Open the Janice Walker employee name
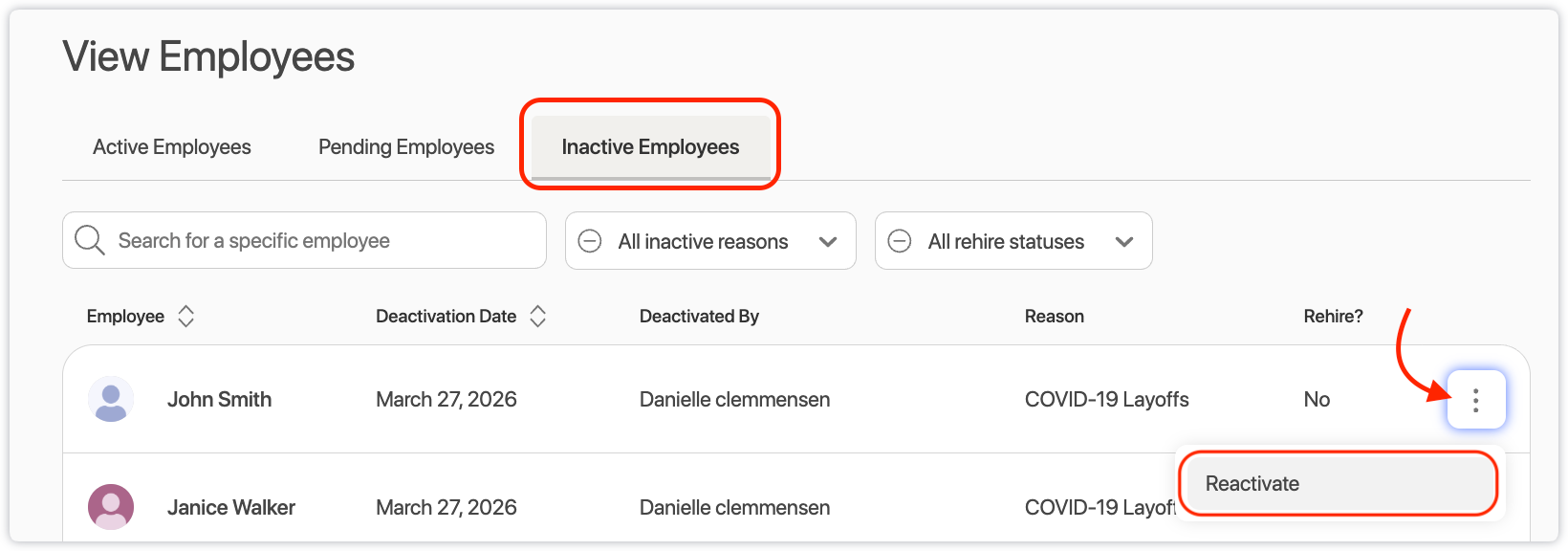 pyautogui.click(x=231, y=508)
